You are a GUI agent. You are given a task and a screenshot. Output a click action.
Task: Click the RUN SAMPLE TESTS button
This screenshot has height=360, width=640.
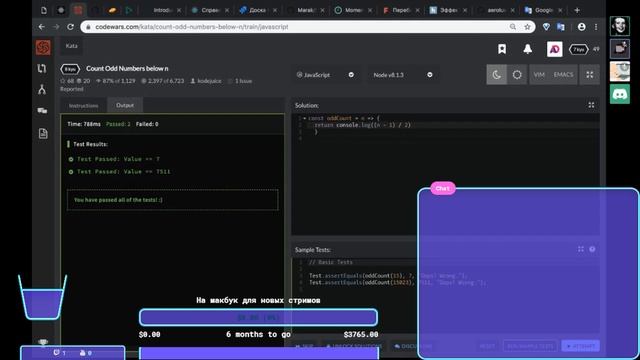point(530,346)
